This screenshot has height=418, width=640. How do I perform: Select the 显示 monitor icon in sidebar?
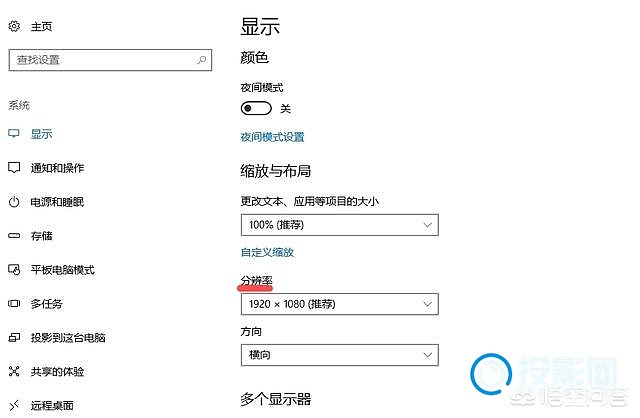[14, 133]
